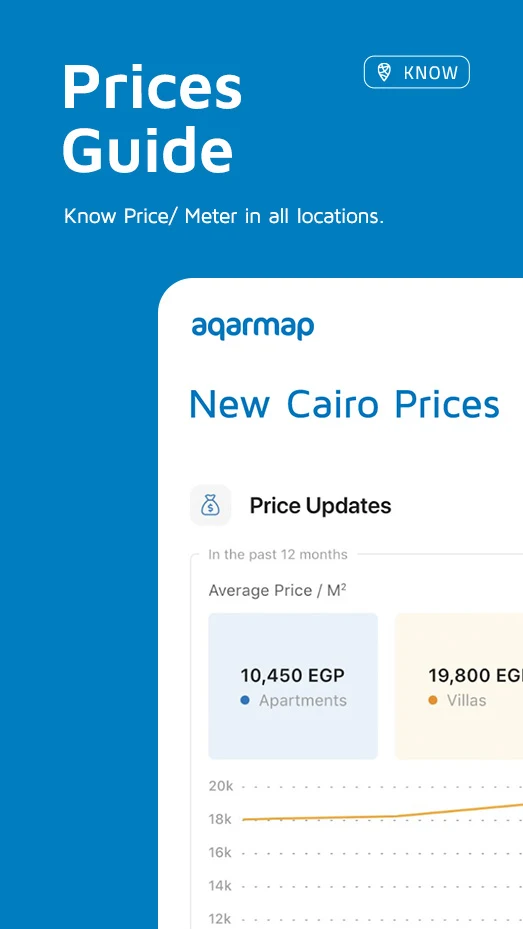
Task: Click the blue Apartments legend dot
Action: (245, 700)
